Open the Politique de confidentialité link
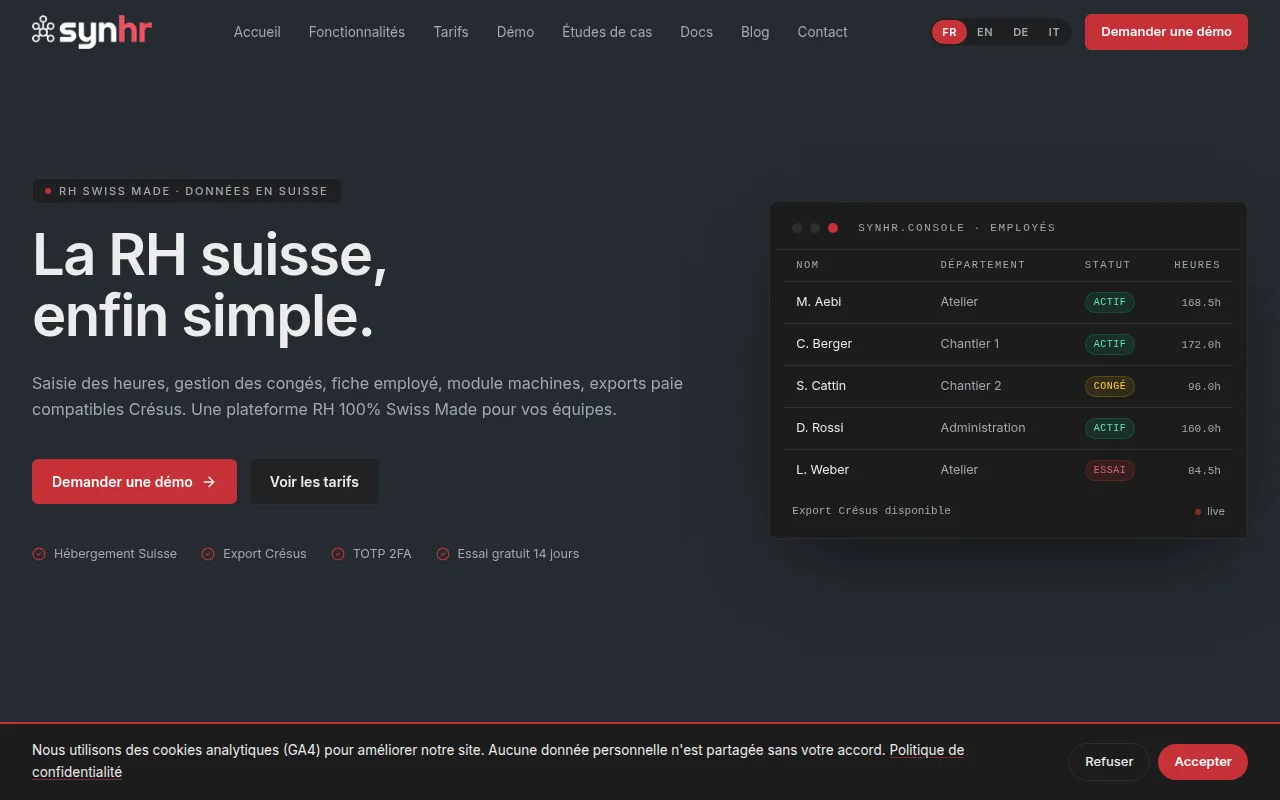The image size is (1280, 800). click(x=926, y=750)
